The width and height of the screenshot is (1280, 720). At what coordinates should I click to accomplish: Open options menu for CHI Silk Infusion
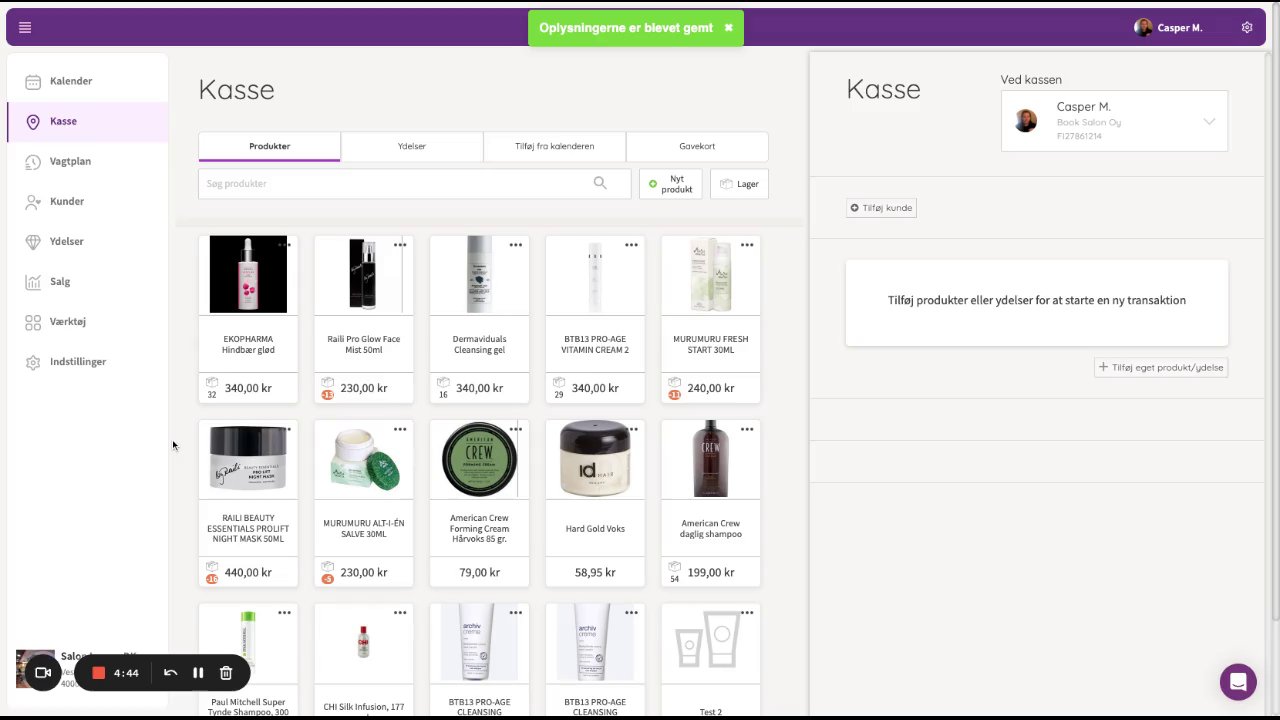click(x=400, y=613)
